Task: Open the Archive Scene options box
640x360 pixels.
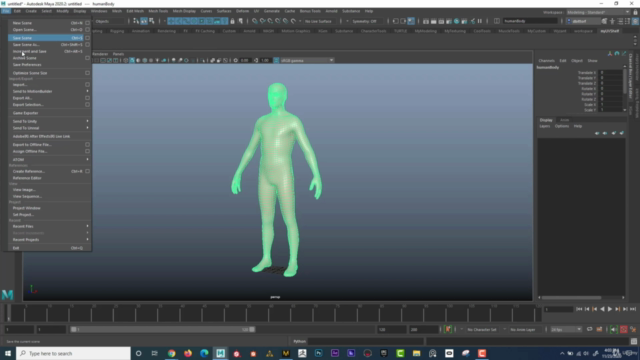Action: coord(87,58)
